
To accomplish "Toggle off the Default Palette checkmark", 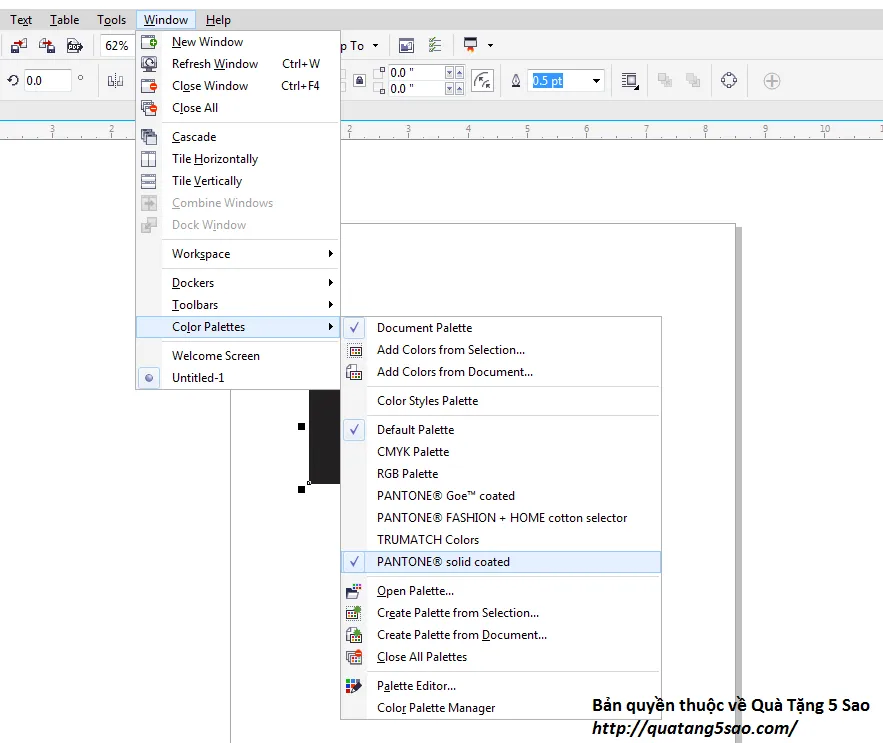I will click(354, 430).
